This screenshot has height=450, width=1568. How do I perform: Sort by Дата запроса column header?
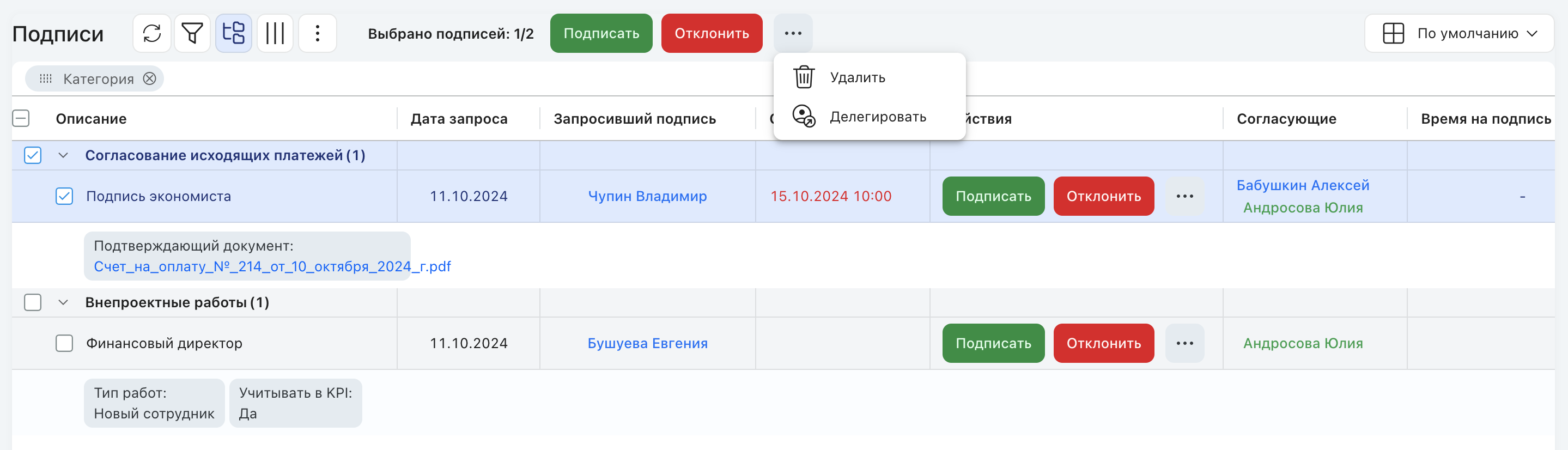pyautogui.click(x=459, y=119)
